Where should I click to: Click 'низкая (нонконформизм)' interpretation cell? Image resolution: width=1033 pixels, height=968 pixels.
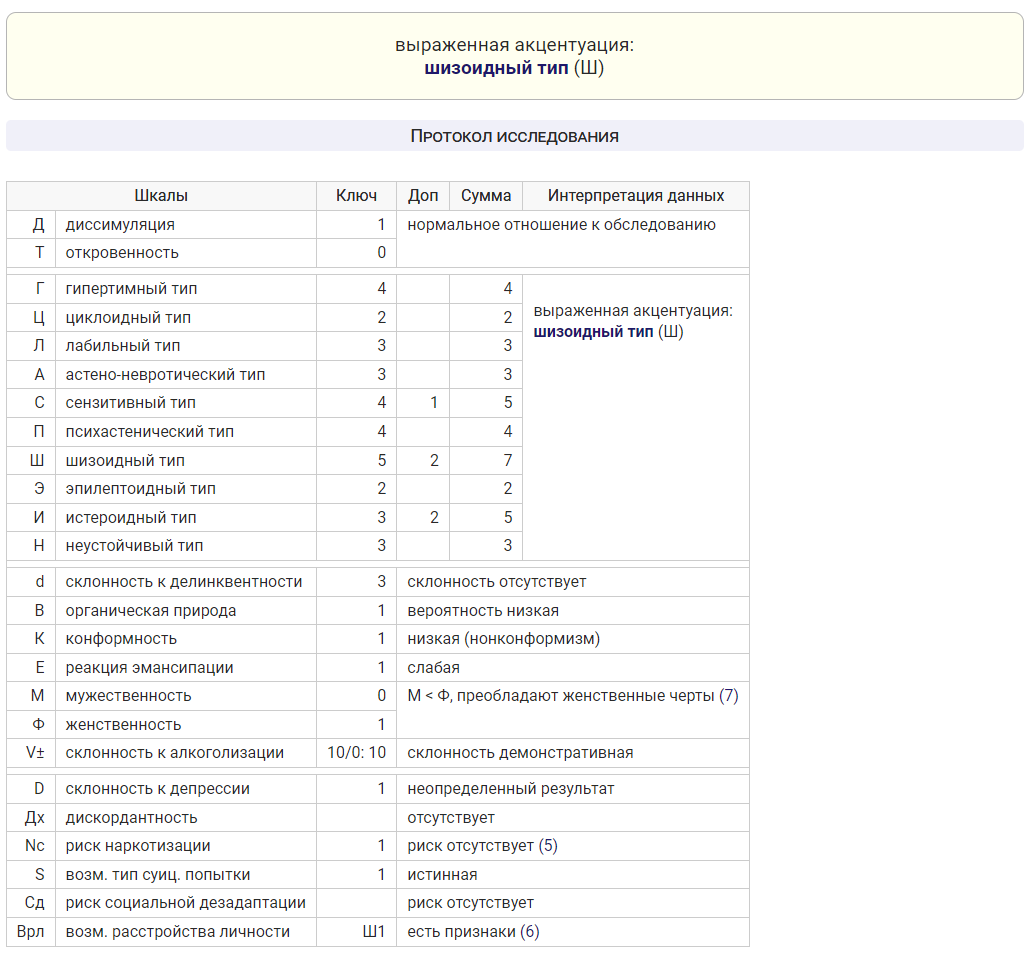(503, 639)
